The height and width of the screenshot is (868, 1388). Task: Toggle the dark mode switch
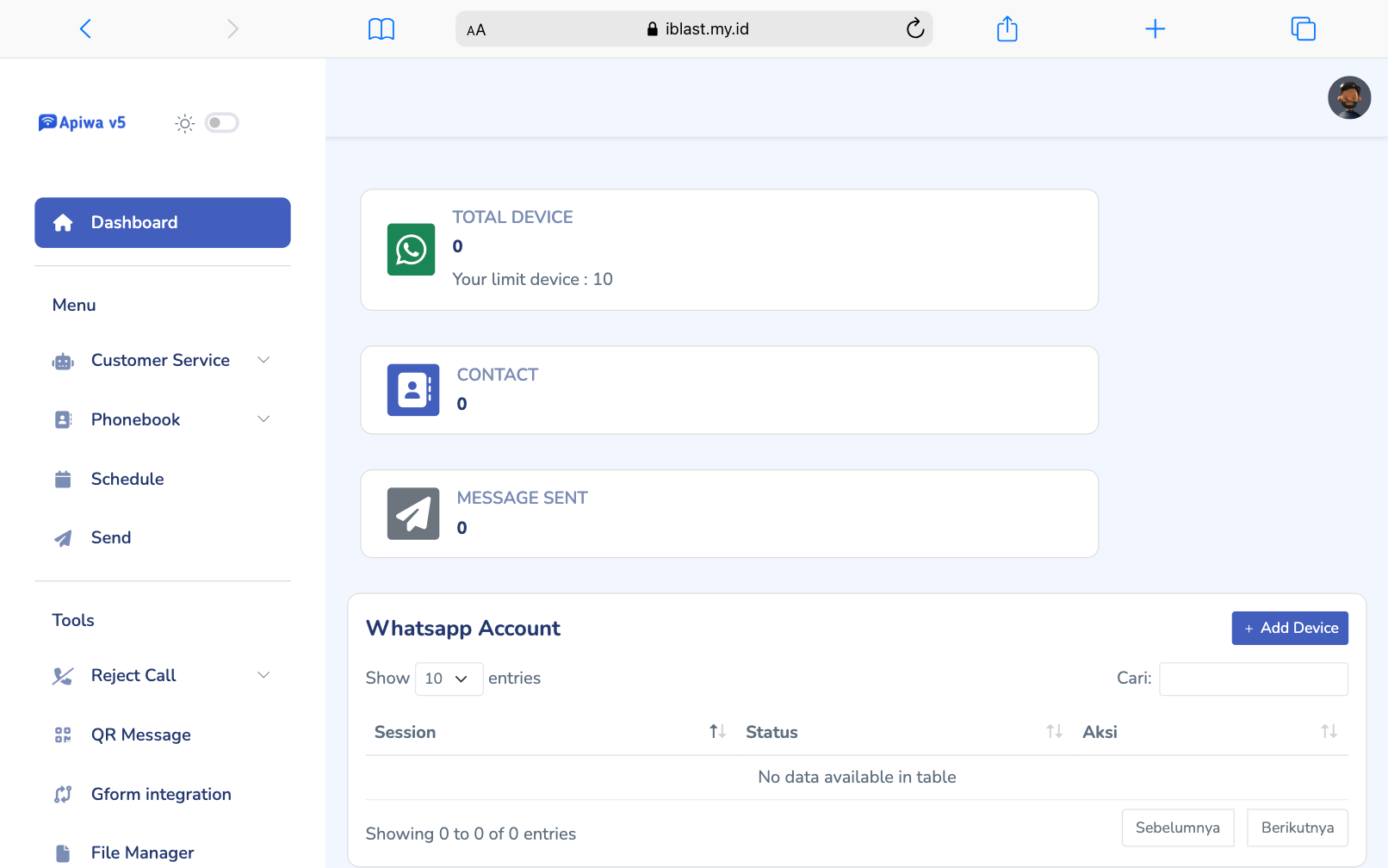(x=221, y=122)
